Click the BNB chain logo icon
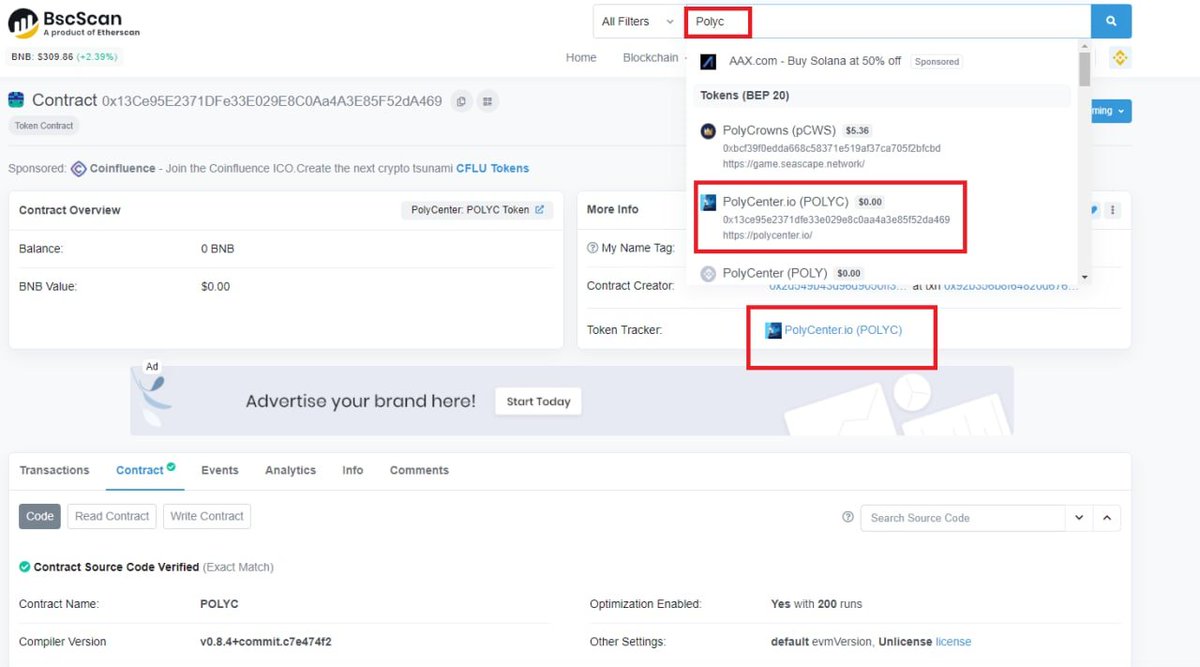 pos(1120,58)
